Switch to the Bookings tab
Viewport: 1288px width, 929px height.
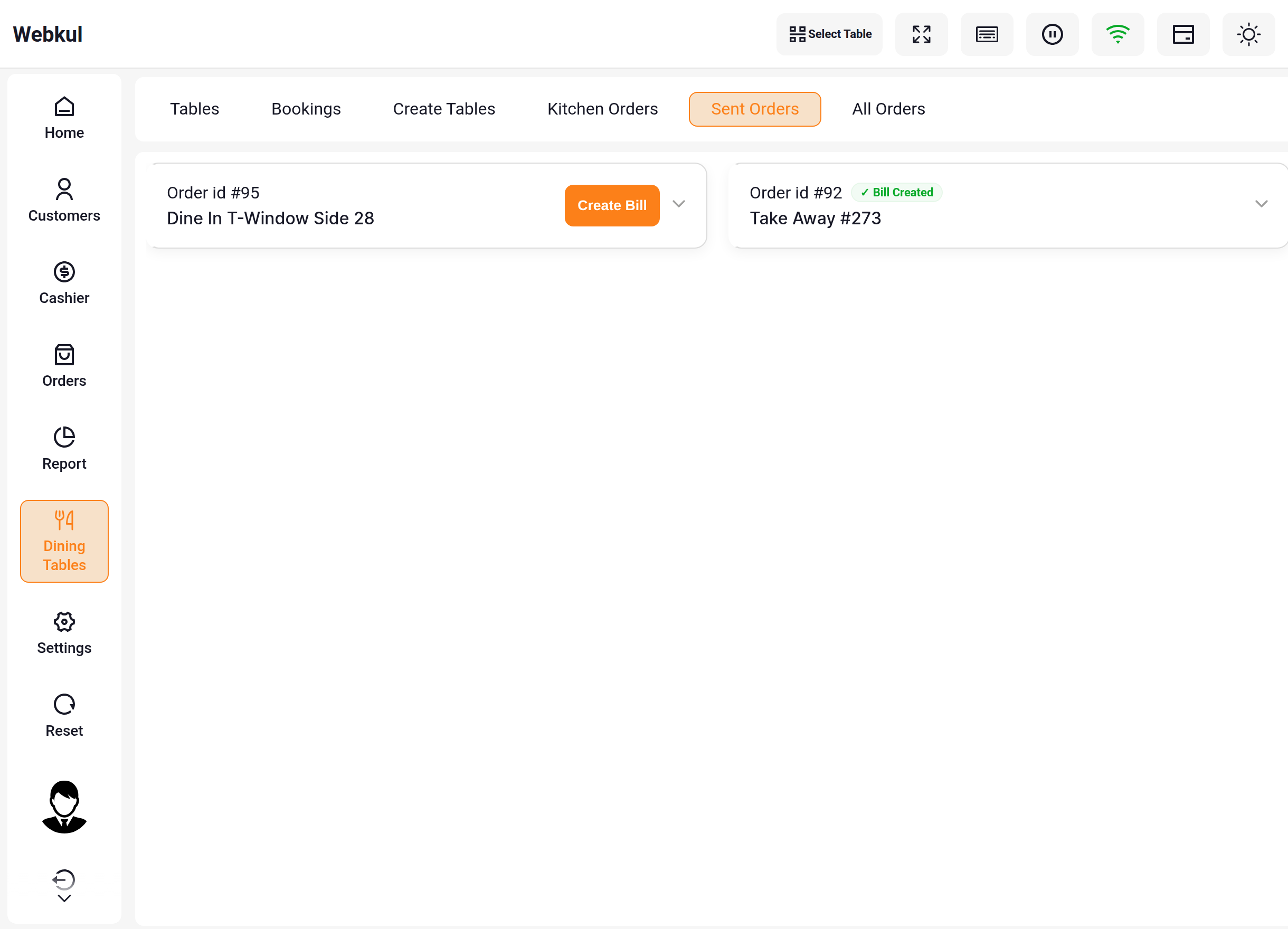coord(306,109)
